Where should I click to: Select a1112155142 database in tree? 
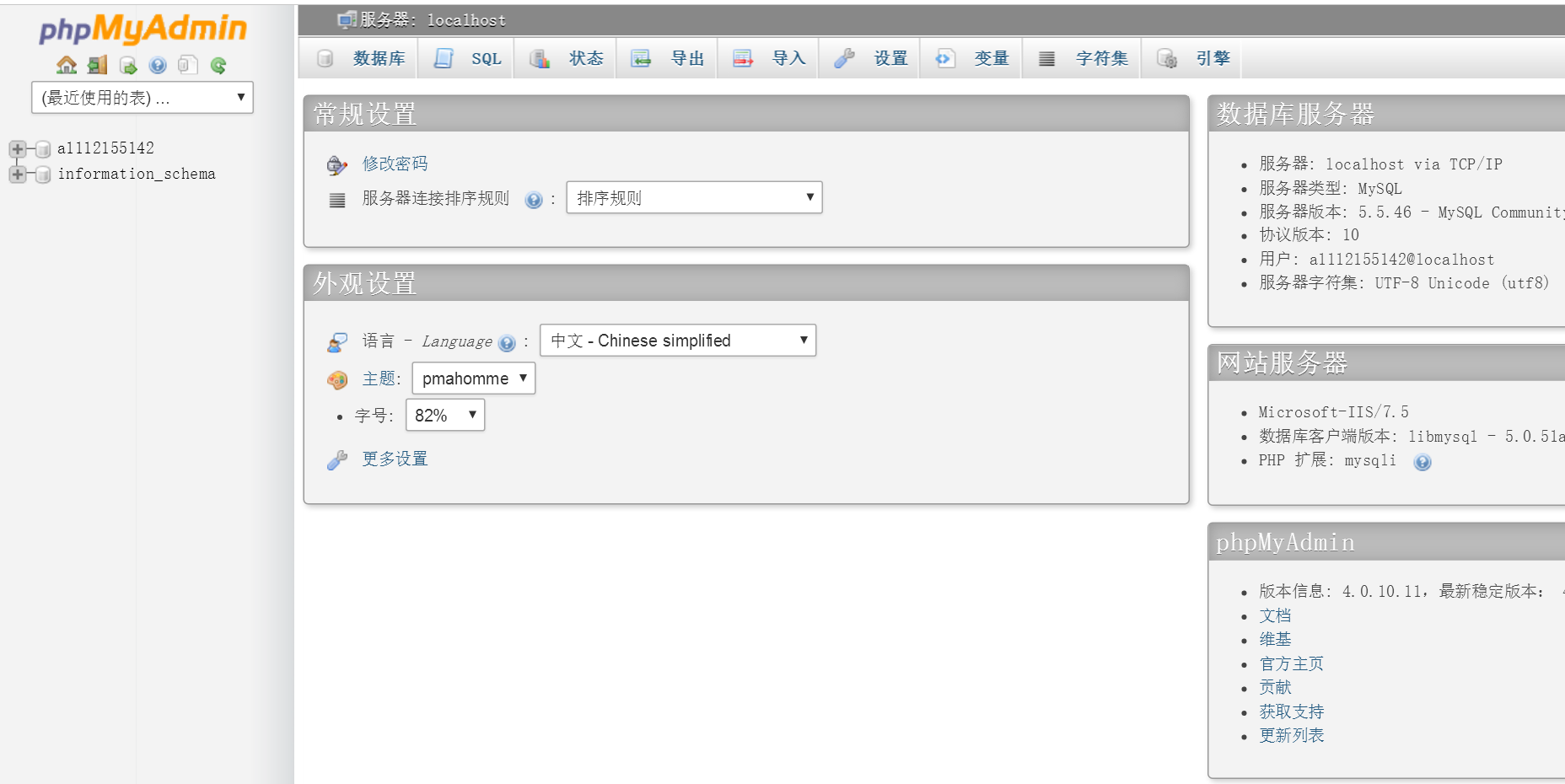point(105,148)
